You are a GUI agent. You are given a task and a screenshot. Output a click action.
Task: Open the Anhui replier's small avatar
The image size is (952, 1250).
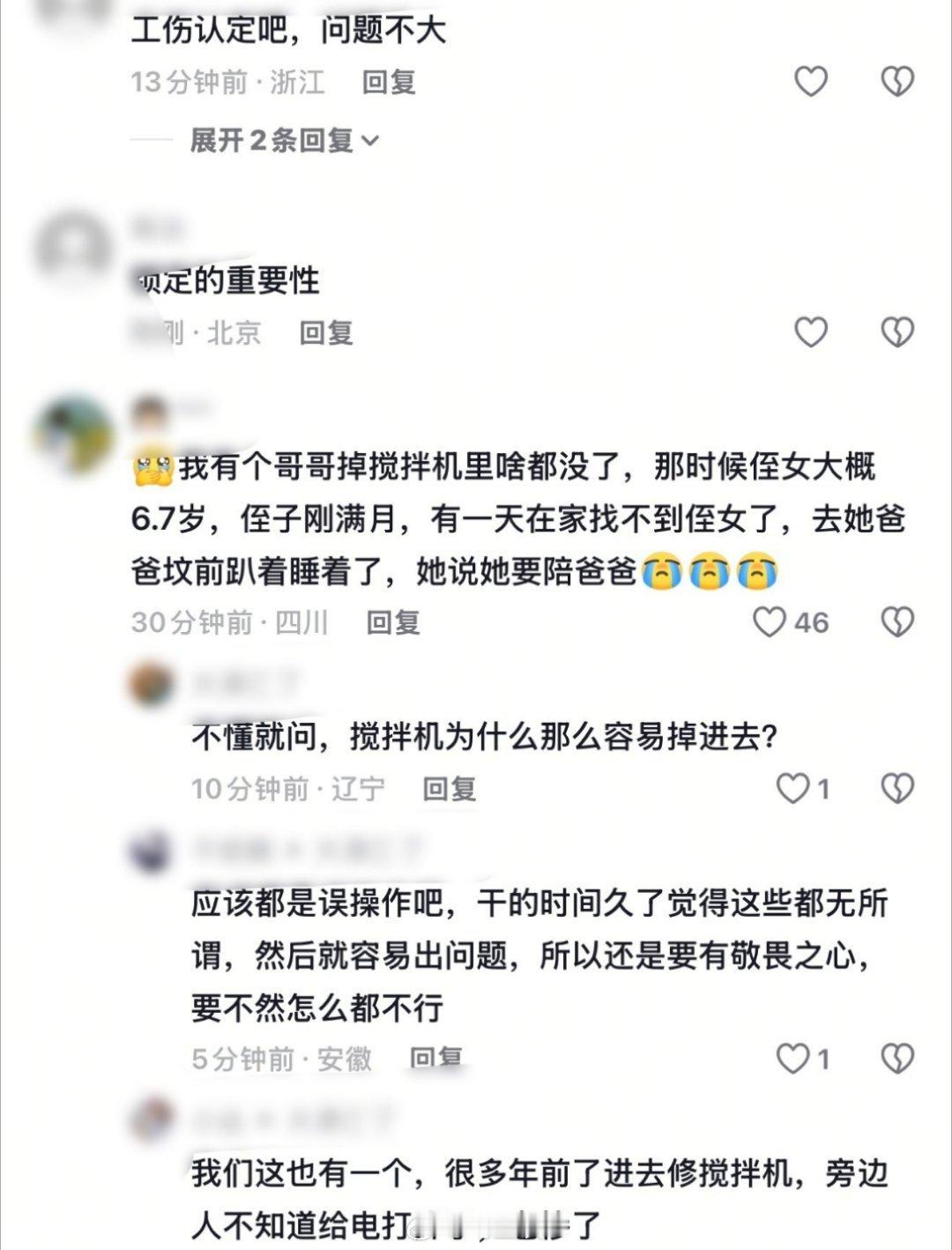point(152,852)
